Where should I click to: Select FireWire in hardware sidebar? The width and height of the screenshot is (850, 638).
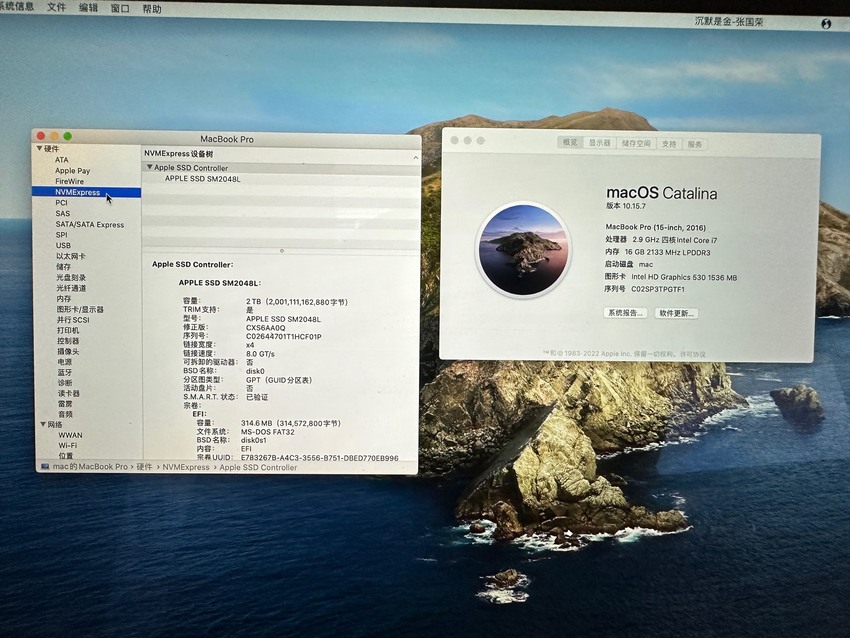(x=69, y=181)
